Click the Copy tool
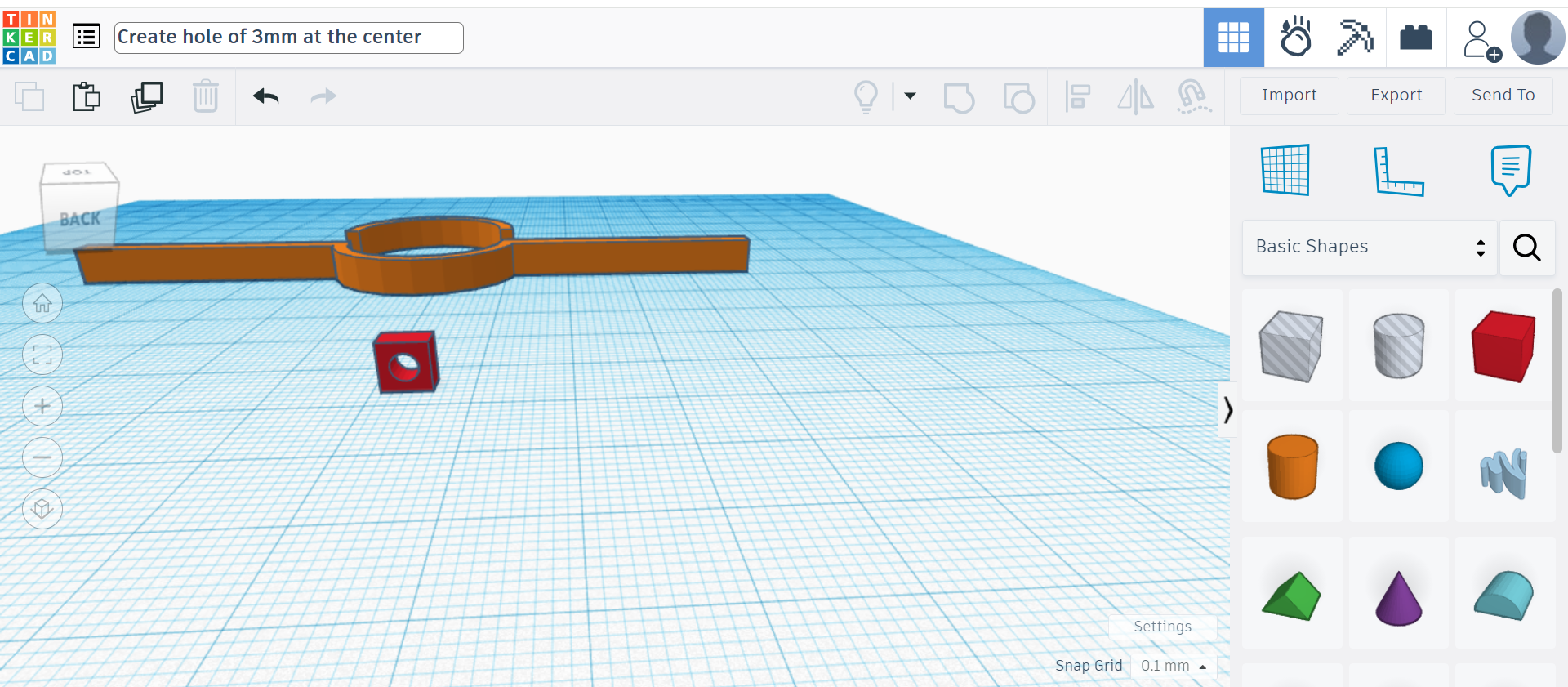 pos(29,96)
